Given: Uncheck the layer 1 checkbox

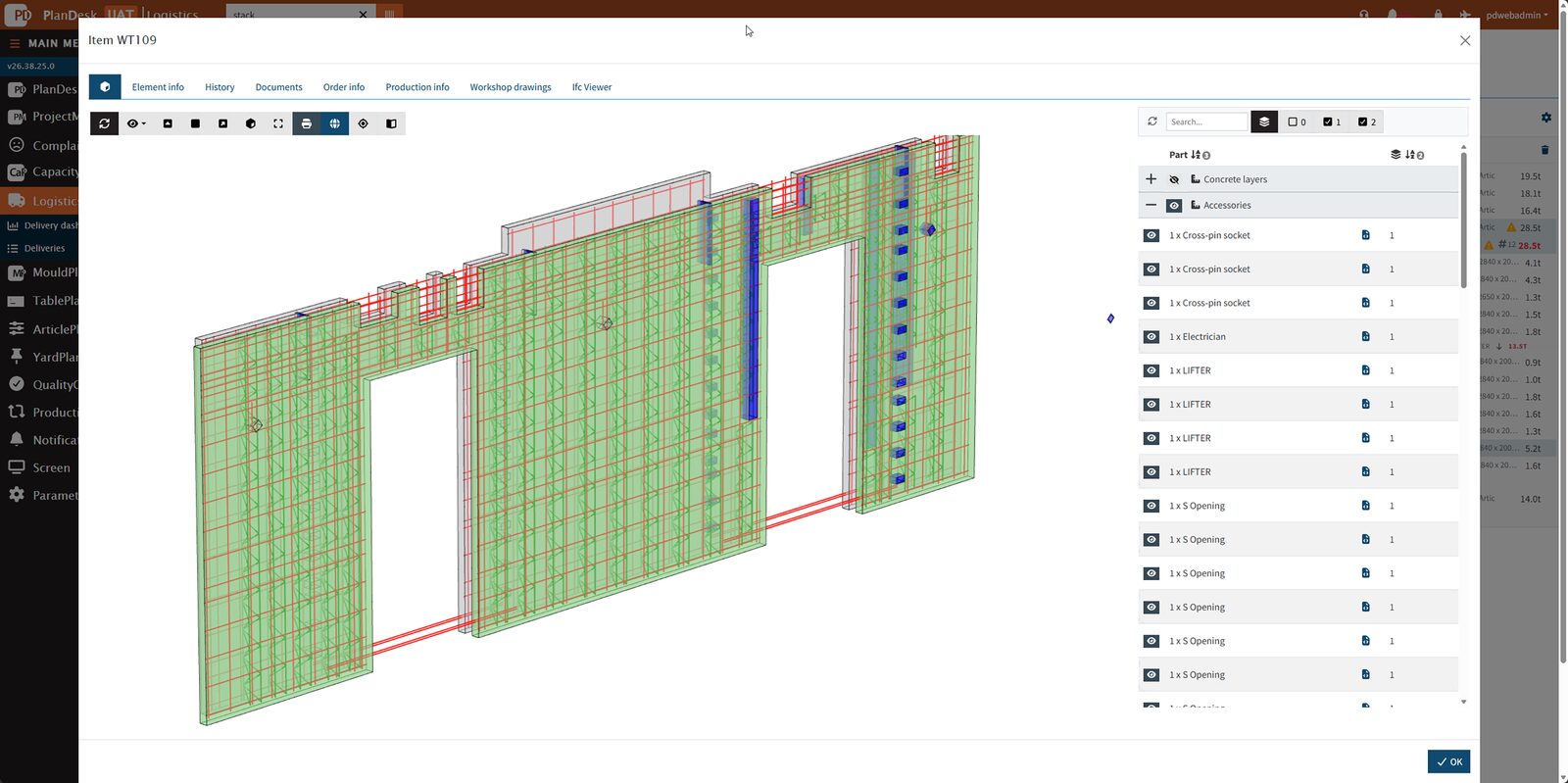Looking at the screenshot, I should point(1328,122).
